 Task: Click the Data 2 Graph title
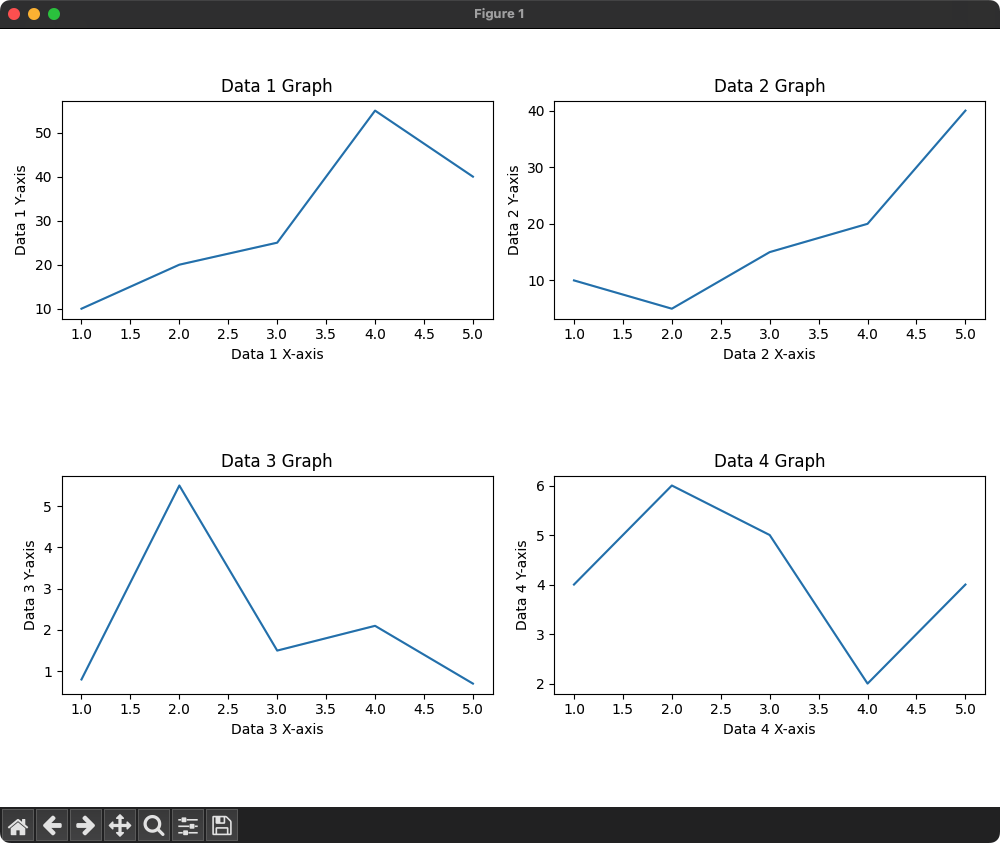tap(769, 85)
